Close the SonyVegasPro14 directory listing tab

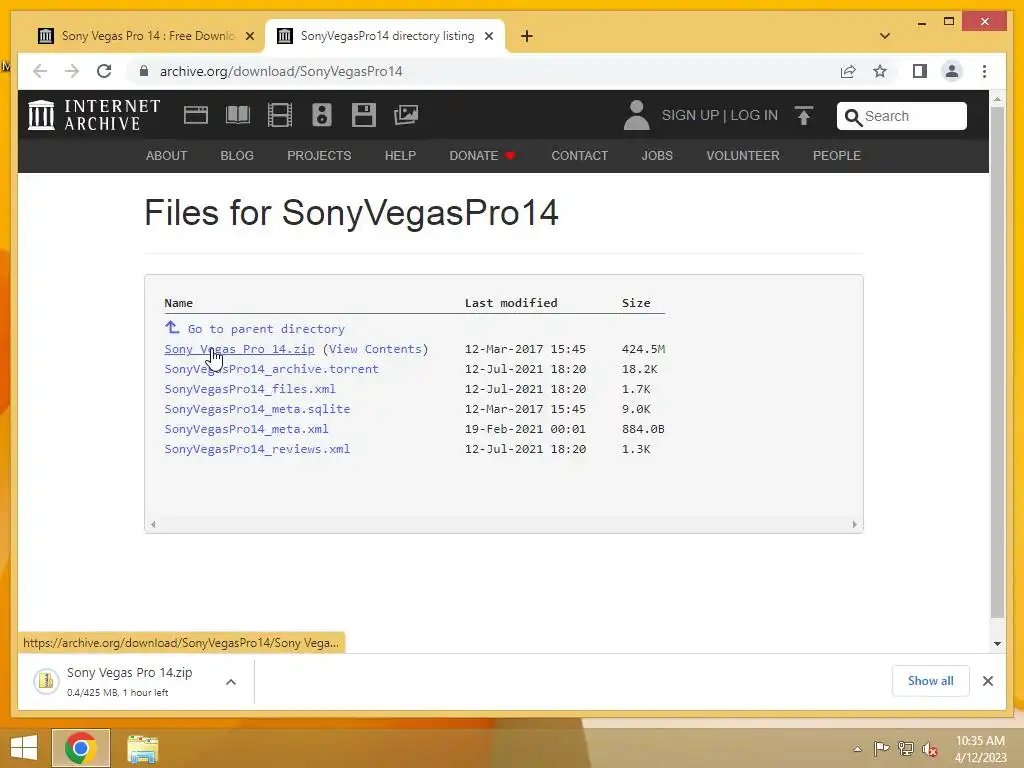pos(488,36)
